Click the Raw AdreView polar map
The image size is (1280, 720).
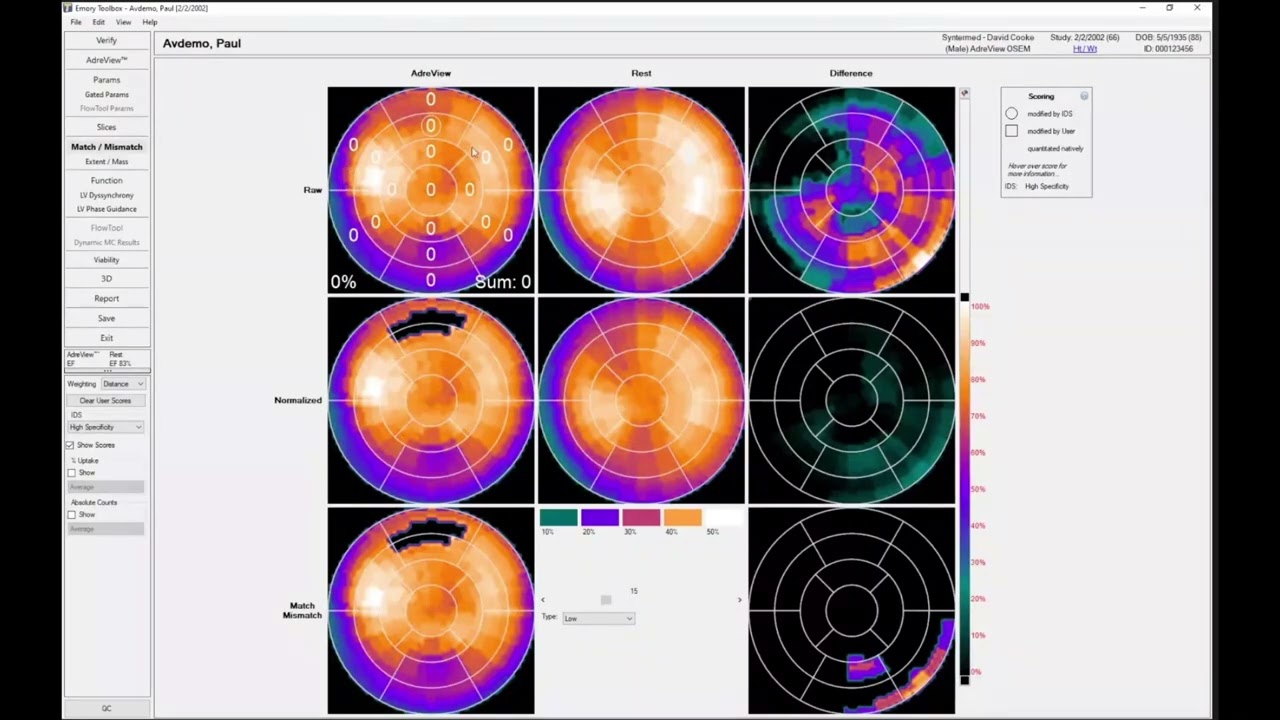431,190
